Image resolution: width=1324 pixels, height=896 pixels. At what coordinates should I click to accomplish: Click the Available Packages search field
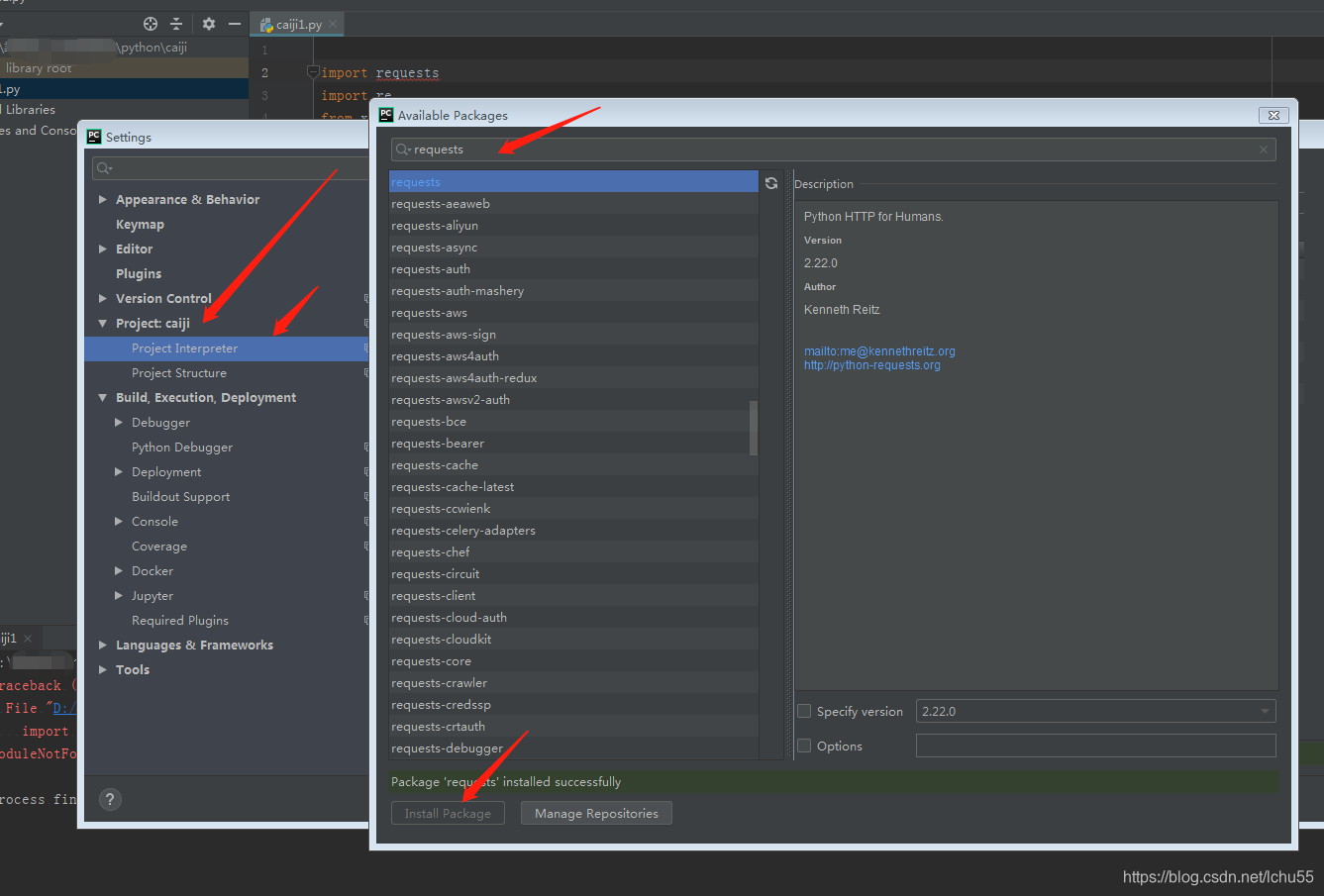point(833,149)
